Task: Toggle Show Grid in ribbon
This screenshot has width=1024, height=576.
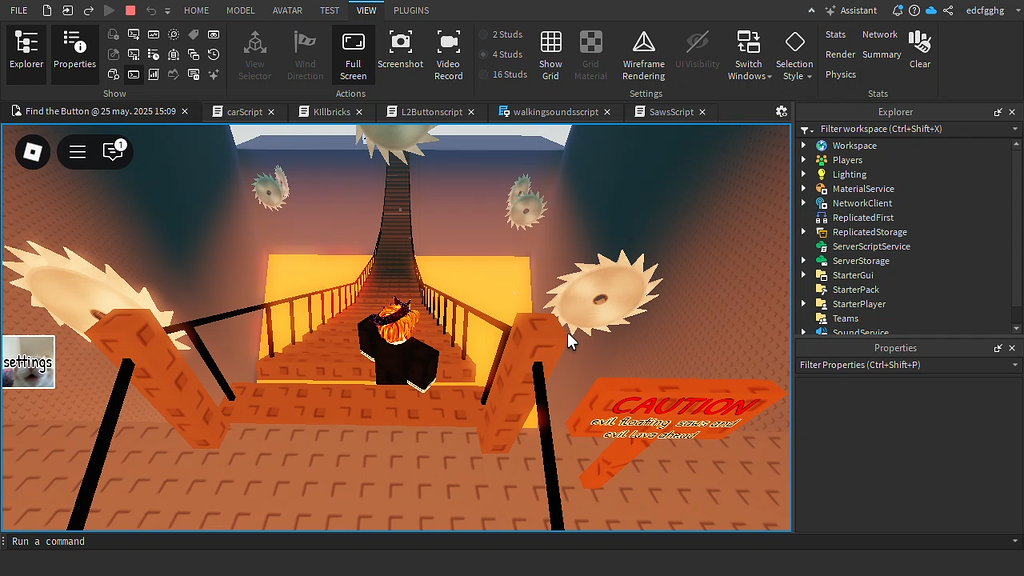Action: [x=551, y=51]
